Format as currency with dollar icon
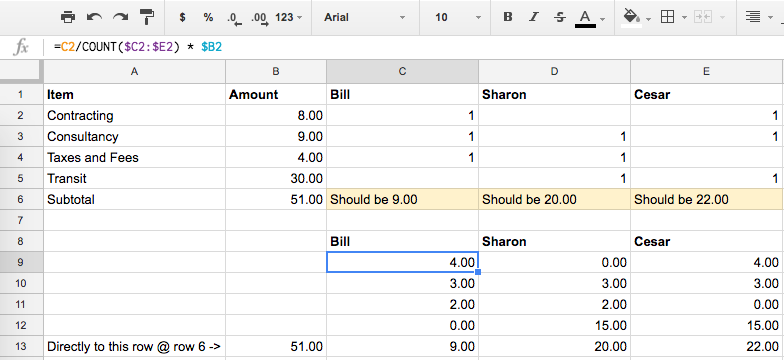The image size is (784, 360). click(x=182, y=18)
